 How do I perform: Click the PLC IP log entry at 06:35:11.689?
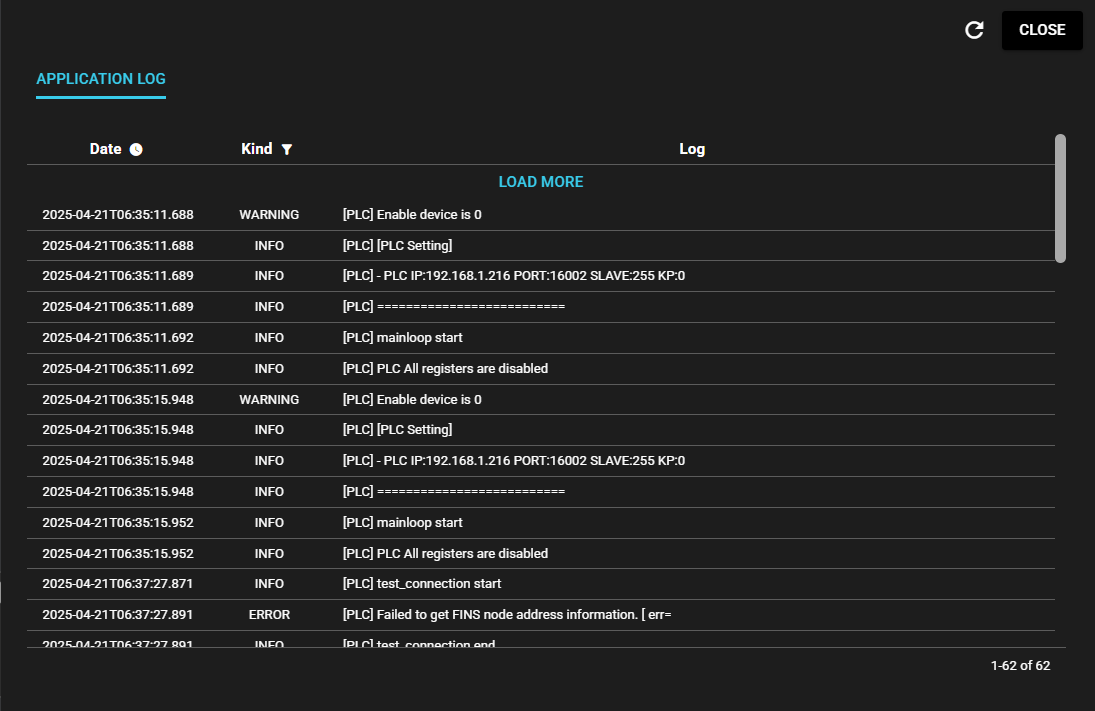pyautogui.click(x=513, y=276)
